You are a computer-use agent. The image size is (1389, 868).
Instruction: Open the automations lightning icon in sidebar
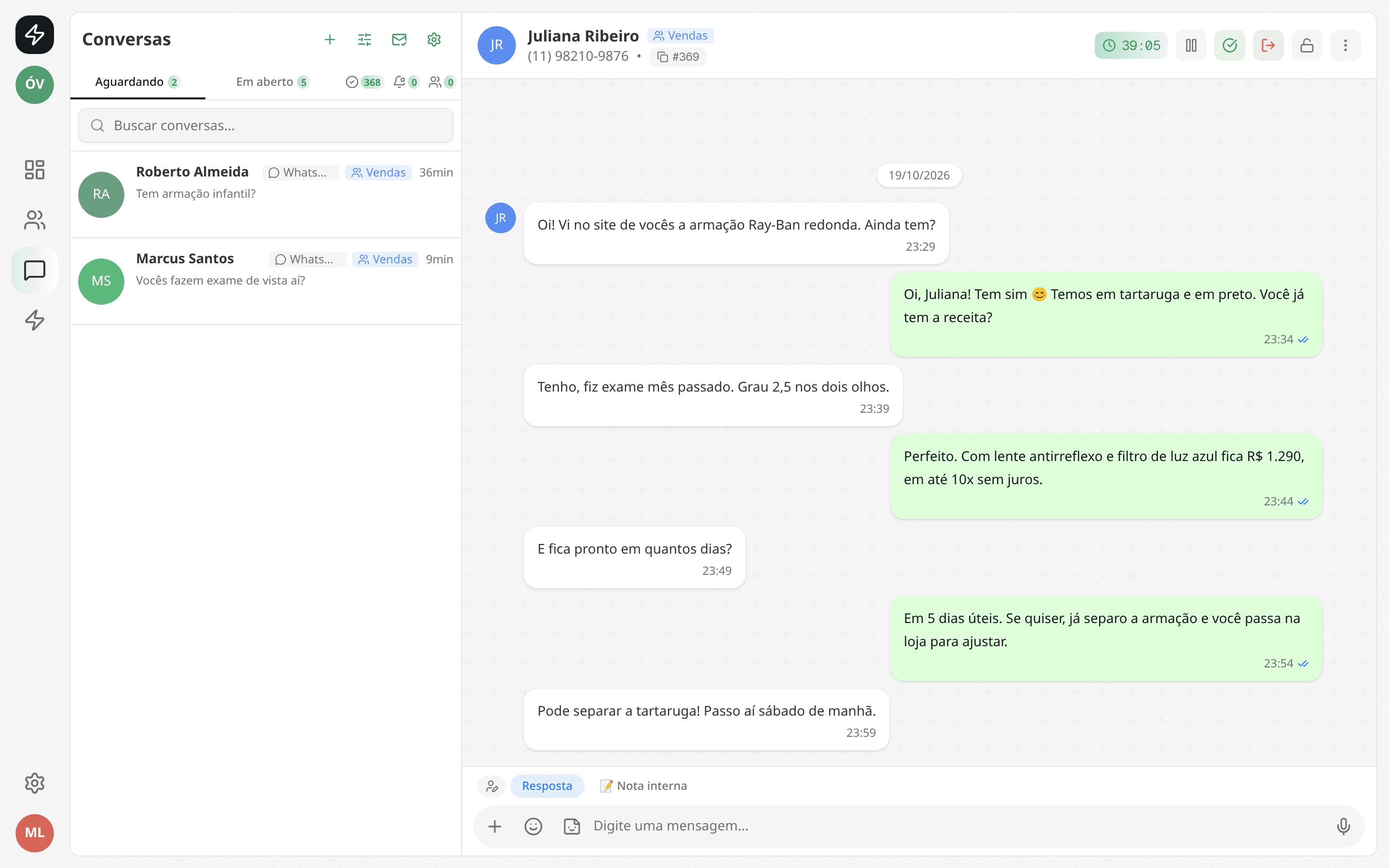click(x=34, y=320)
